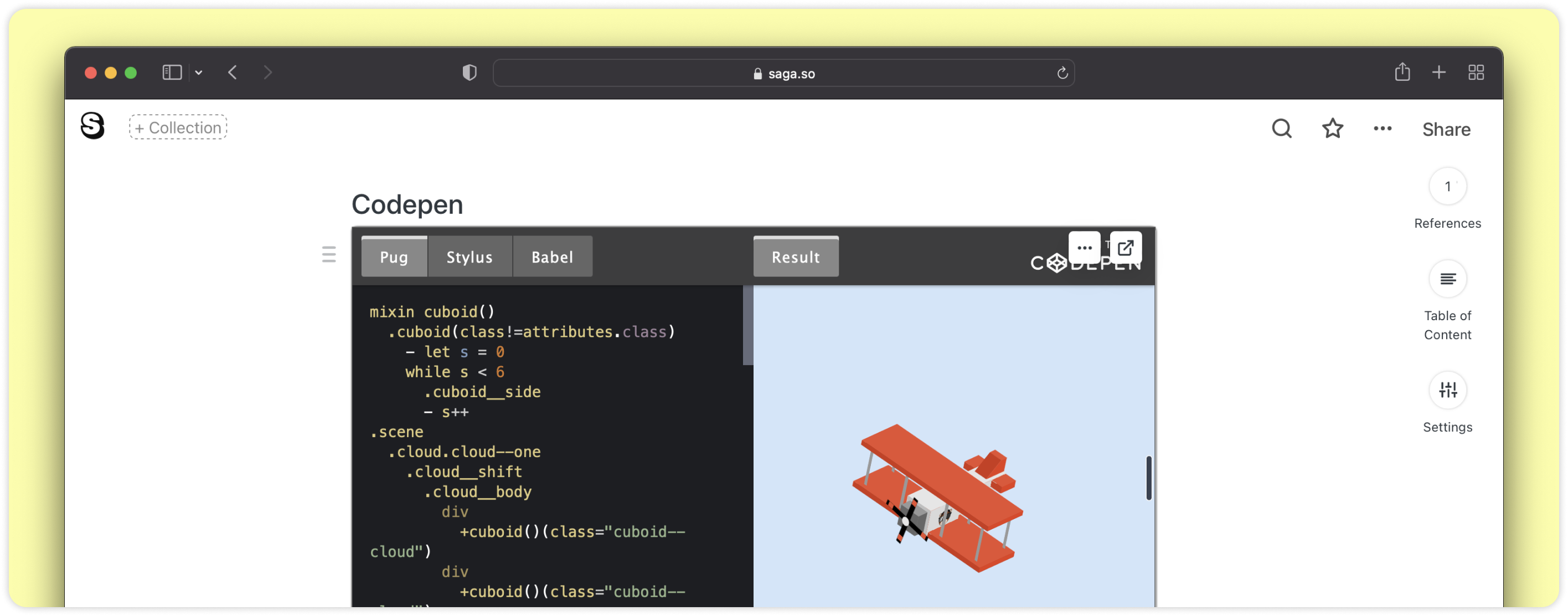Screen dimensions: 1568x616
Task: Show the Table of Content
Action: (x=1447, y=279)
